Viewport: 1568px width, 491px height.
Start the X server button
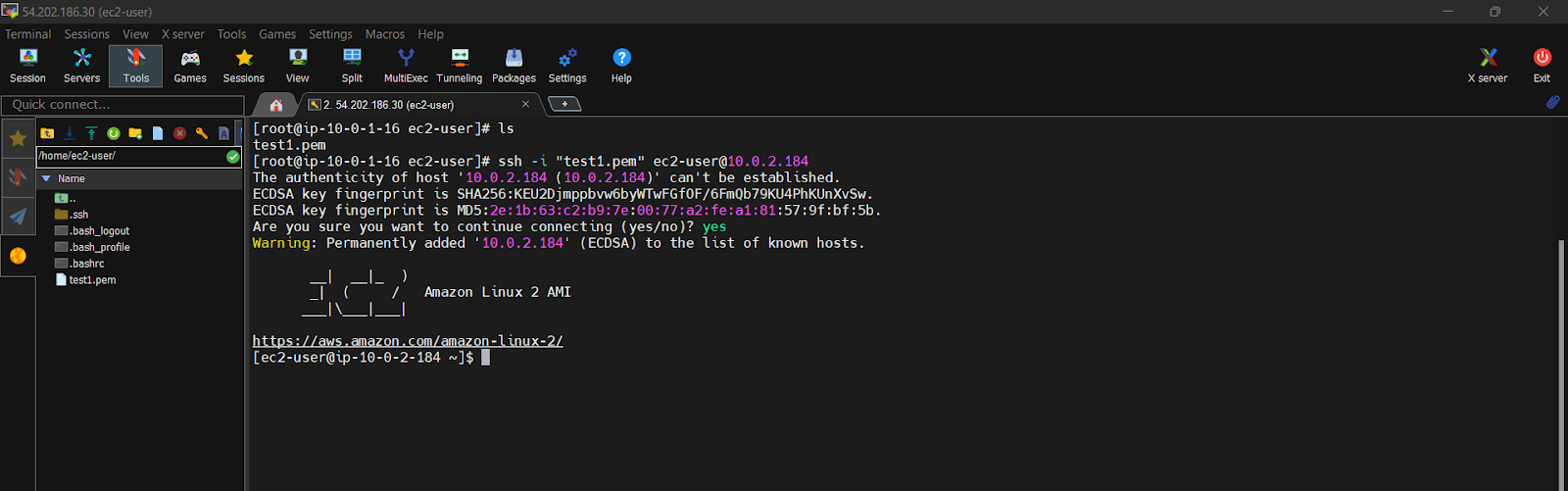pos(1488,66)
